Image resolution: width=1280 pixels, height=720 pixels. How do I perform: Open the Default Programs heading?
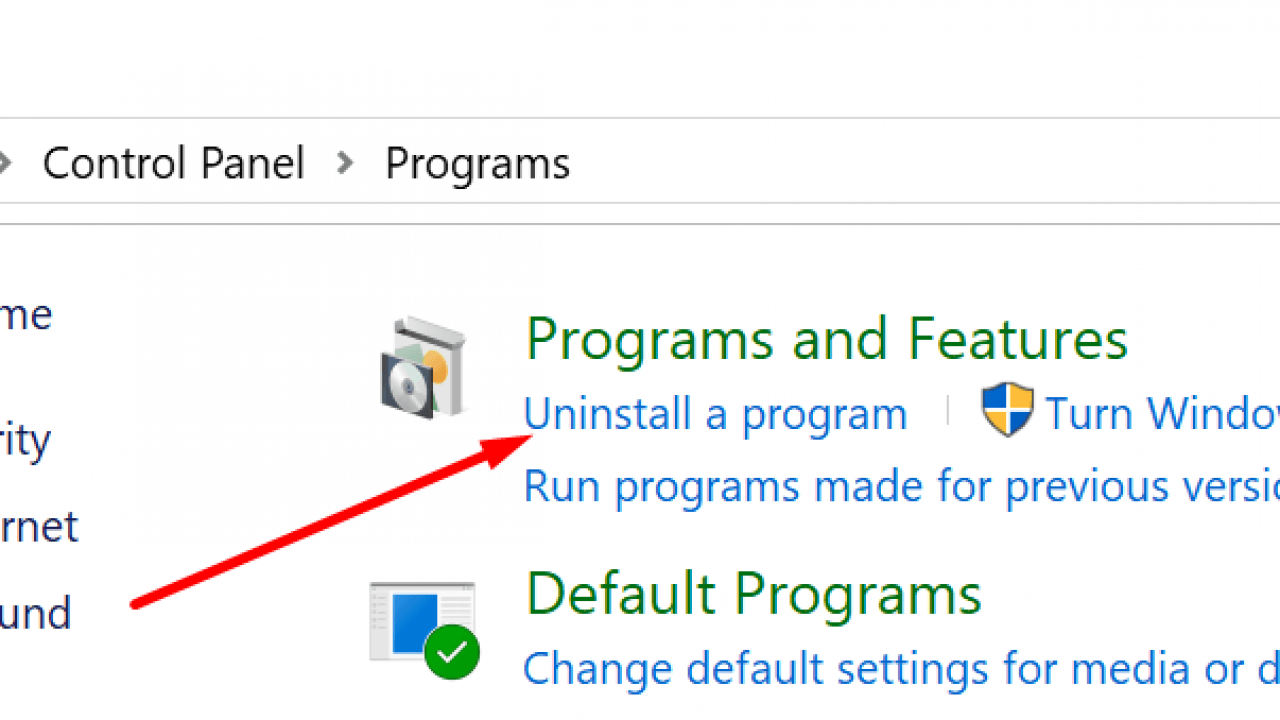coord(753,594)
